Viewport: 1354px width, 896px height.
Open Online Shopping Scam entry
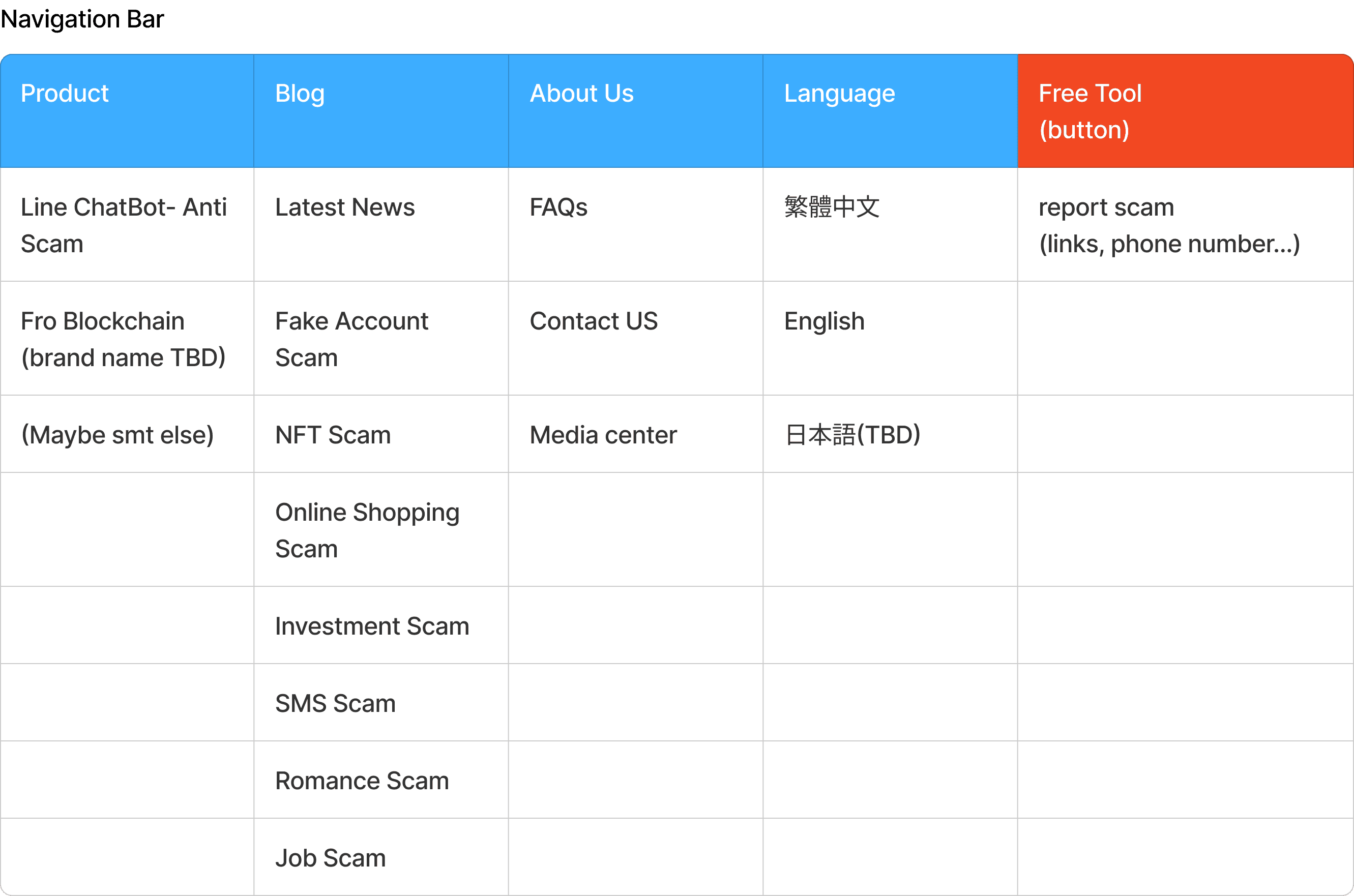[367, 530]
